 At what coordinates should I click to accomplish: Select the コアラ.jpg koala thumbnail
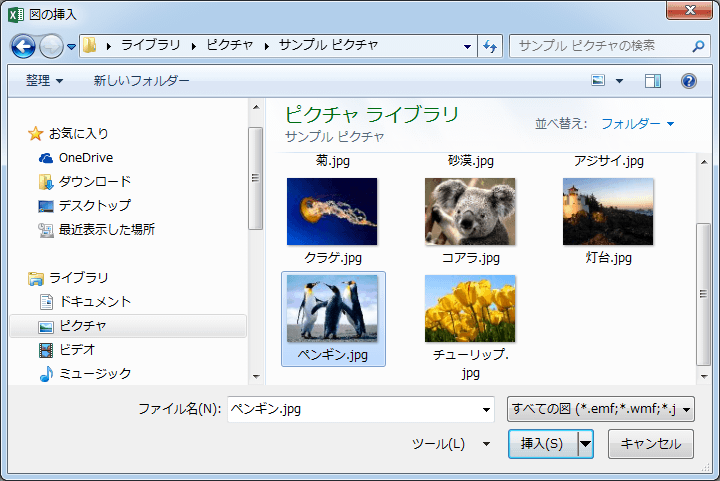point(470,212)
